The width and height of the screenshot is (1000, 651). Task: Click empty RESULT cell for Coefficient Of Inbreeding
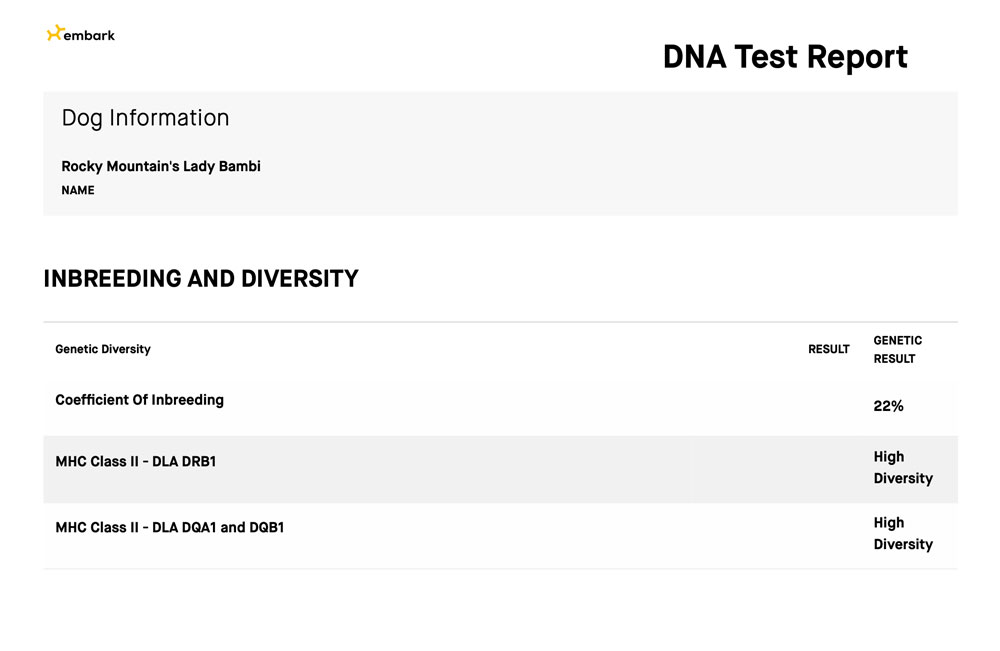tap(828, 404)
